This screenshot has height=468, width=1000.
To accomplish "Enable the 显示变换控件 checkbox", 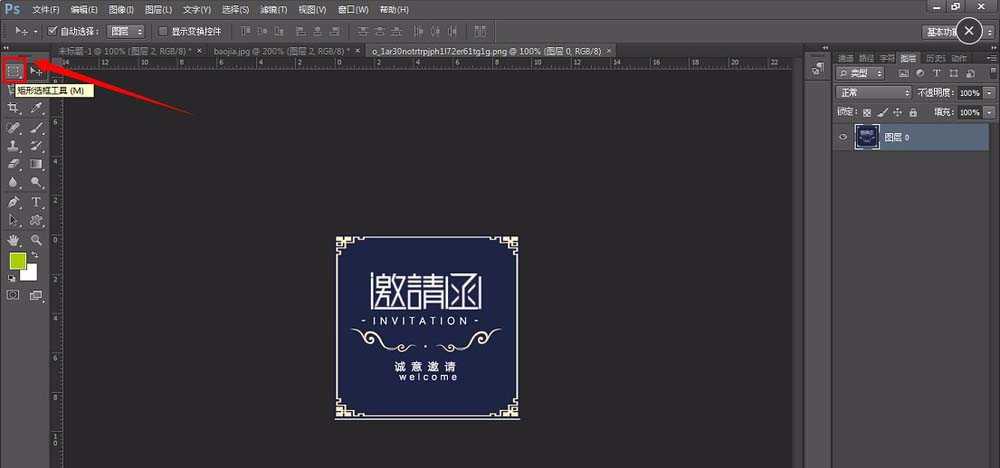I will (163, 32).
